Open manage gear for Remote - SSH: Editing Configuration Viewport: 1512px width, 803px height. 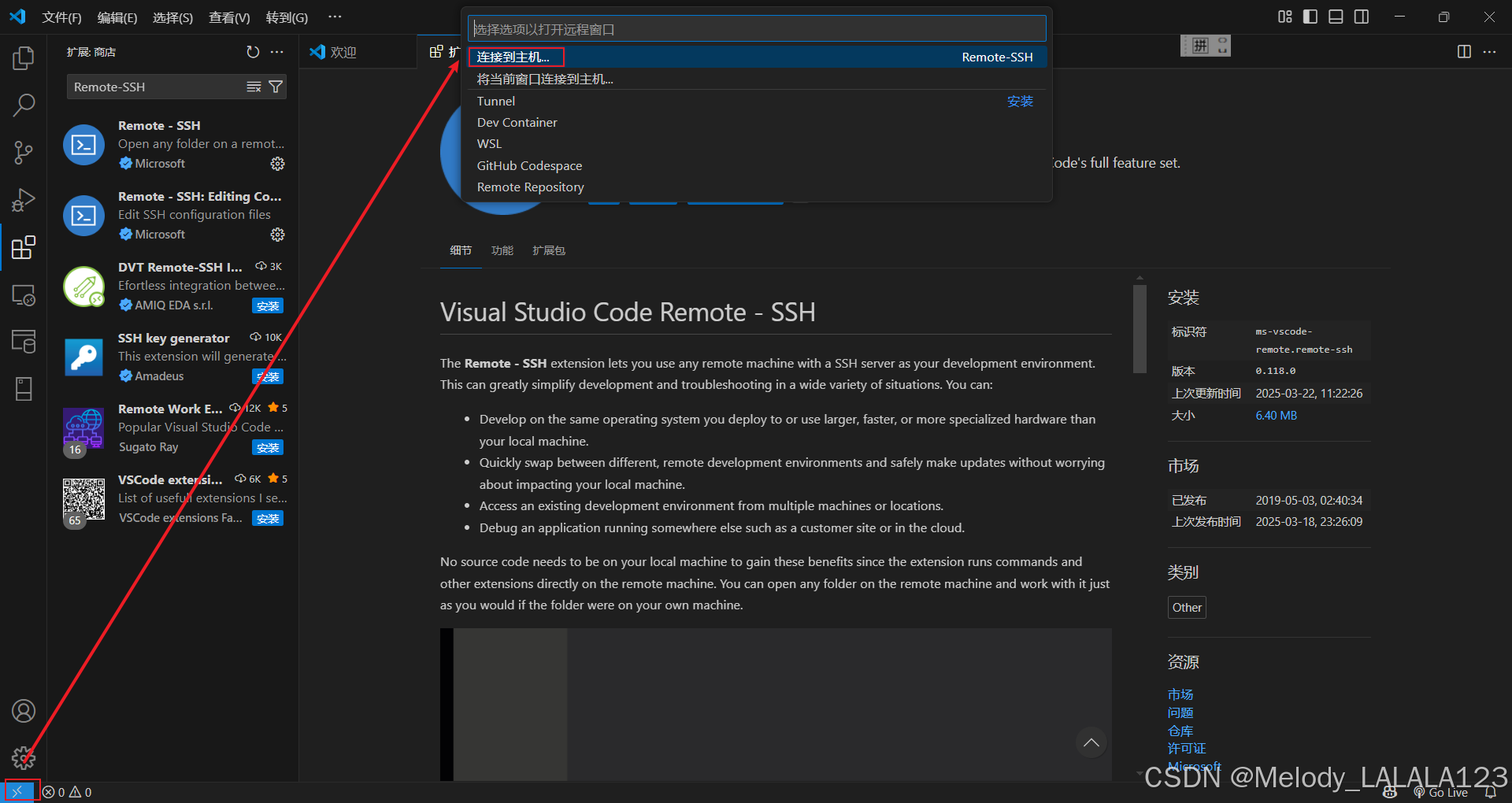point(277,235)
